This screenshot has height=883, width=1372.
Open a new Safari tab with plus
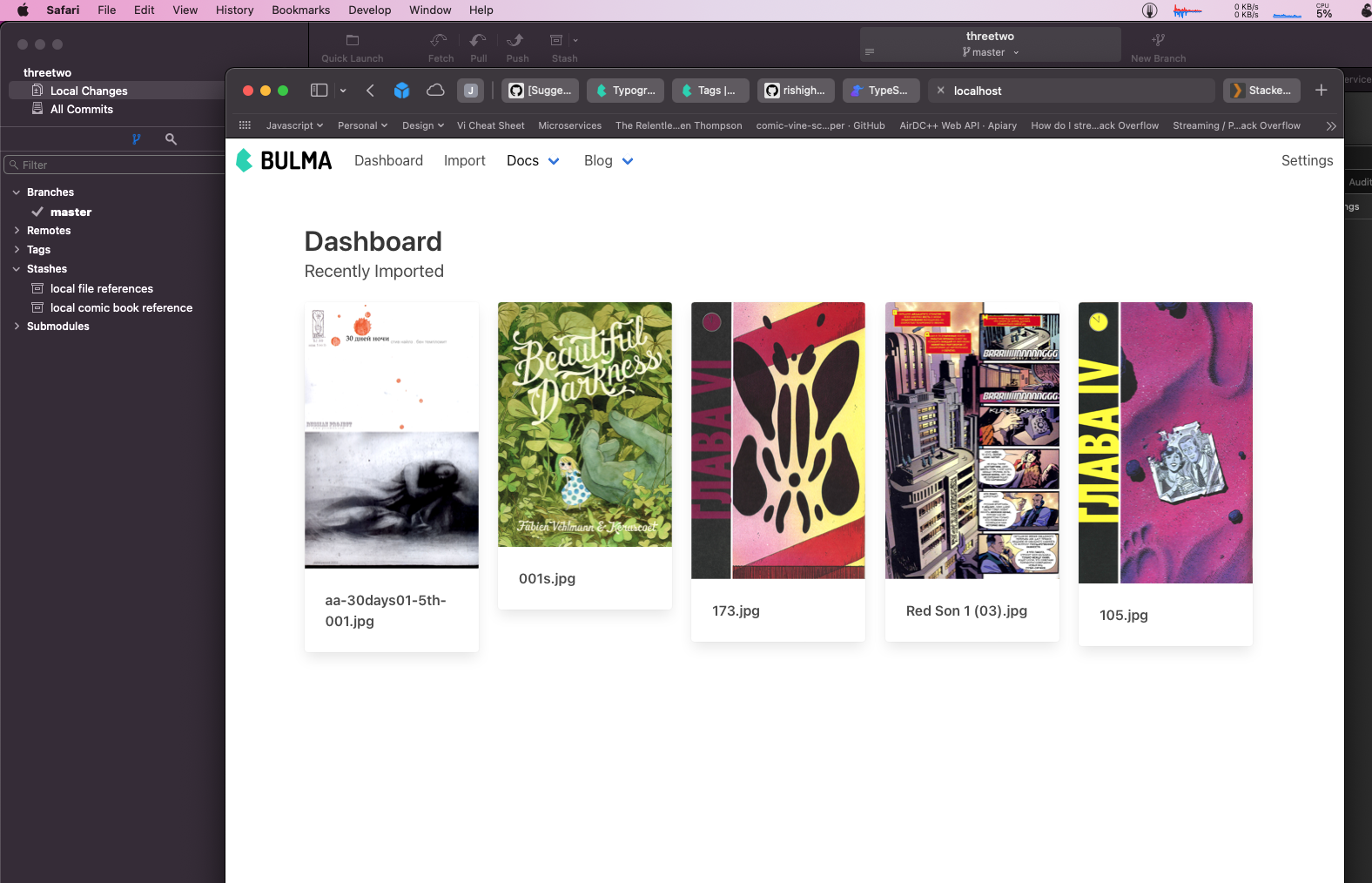pyautogui.click(x=1321, y=91)
